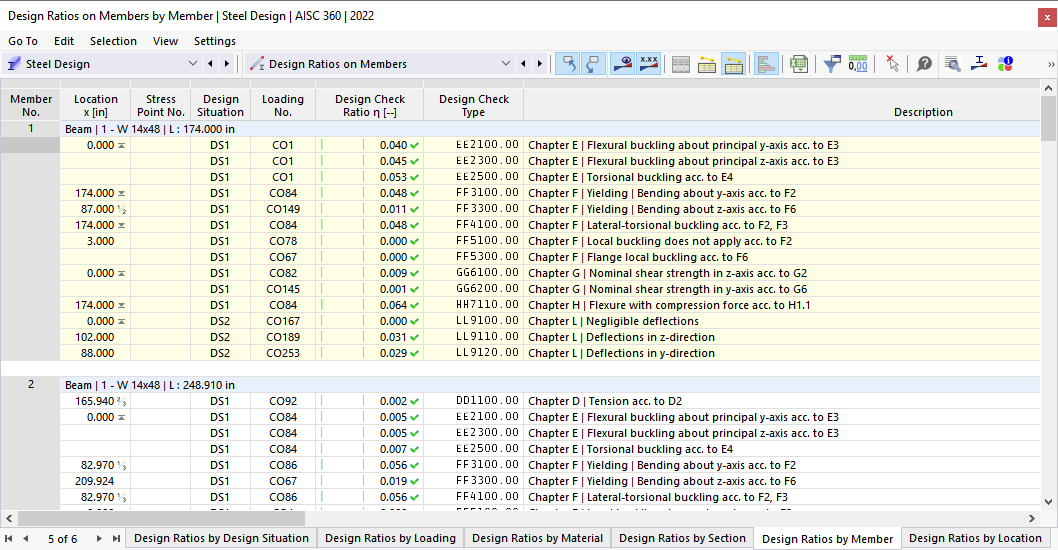Click the second selection sync arrow icon
This screenshot has height=550, width=1058.
point(594,64)
